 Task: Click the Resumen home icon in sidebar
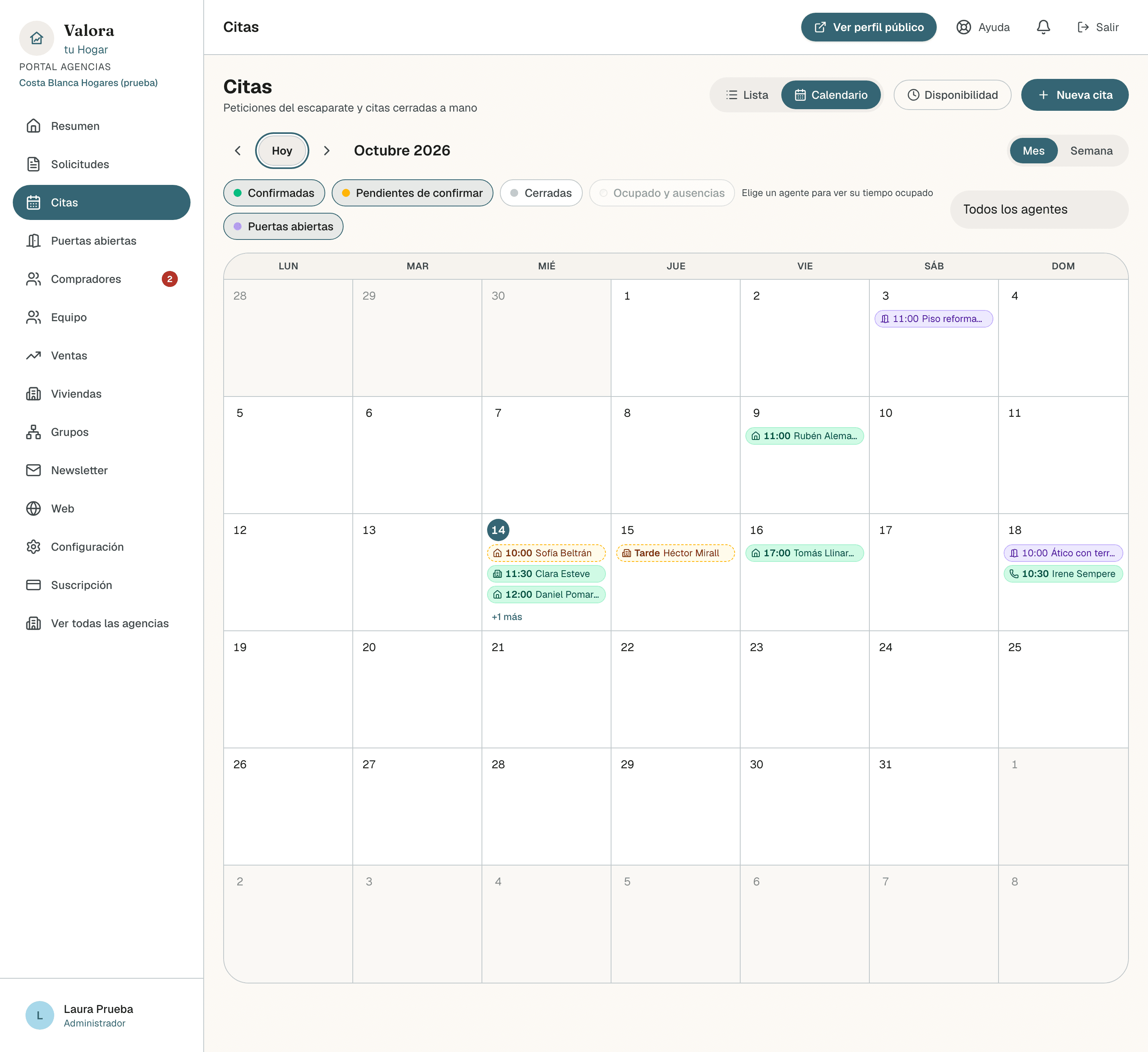pos(33,126)
